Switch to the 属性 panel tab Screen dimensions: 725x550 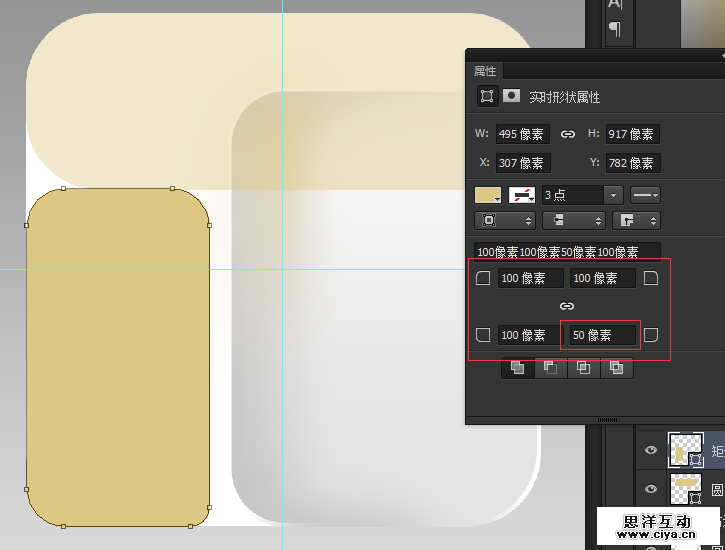click(x=485, y=71)
